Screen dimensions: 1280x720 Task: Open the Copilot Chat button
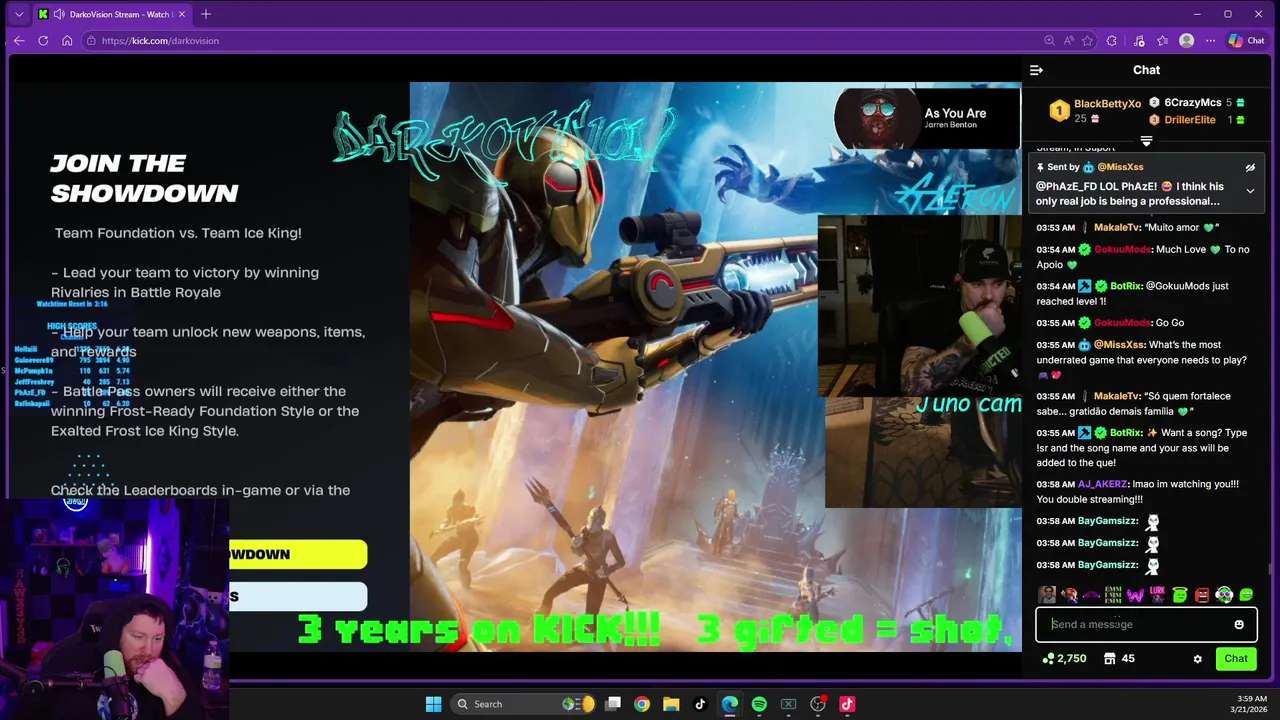click(1247, 41)
